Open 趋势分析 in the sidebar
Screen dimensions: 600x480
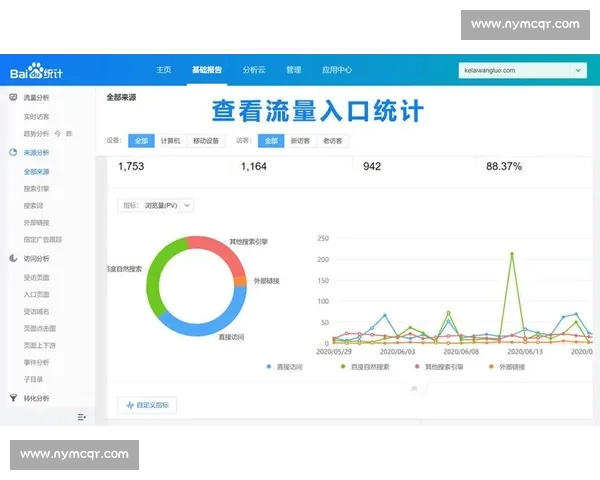(36, 134)
